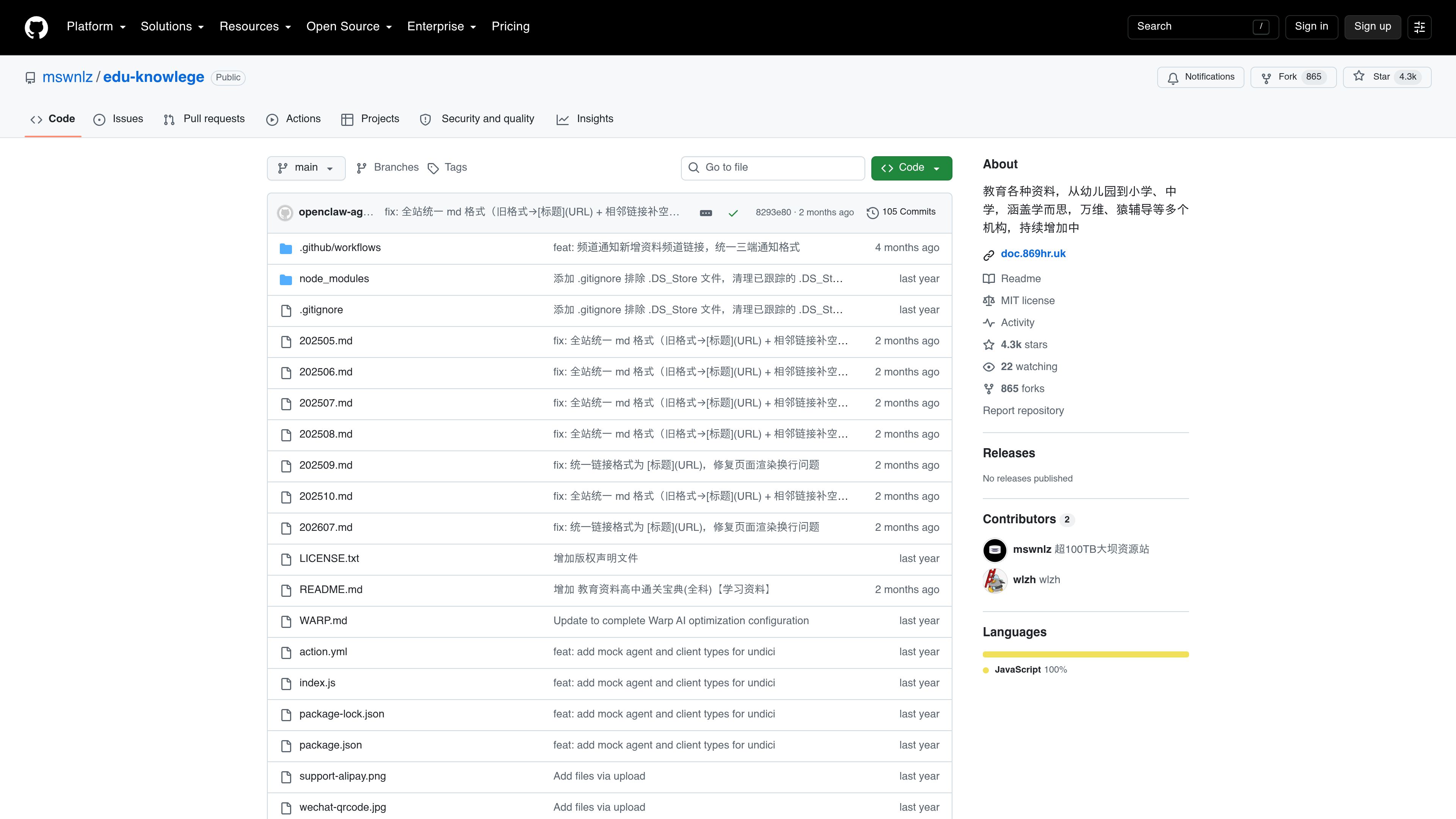
Task: Switch to the Actions tab
Action: click(293, 119)
